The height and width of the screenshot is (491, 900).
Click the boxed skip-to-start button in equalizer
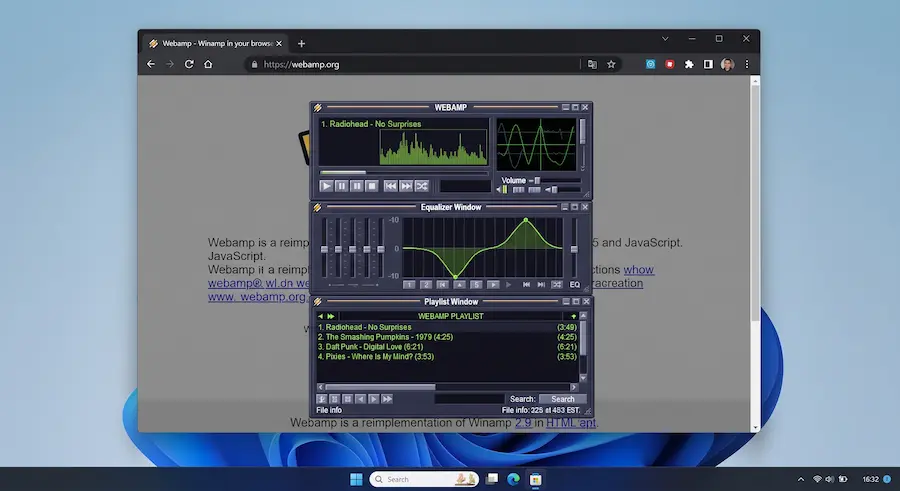tap(442, 284)
